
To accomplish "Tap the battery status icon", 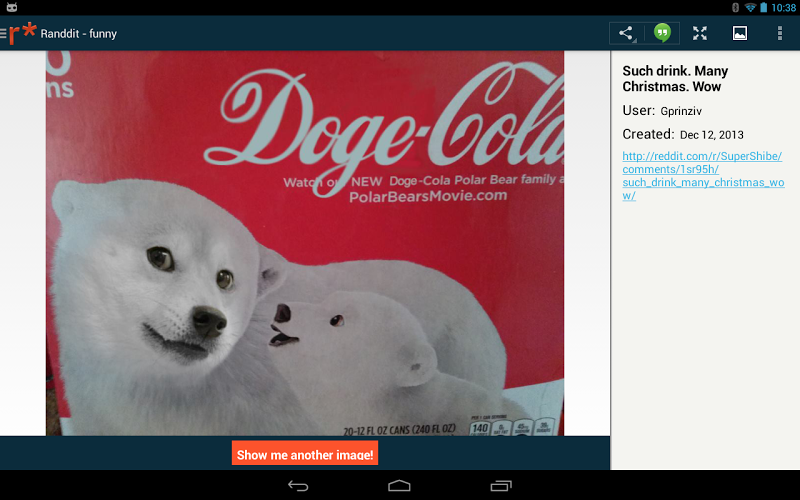I will (764, 7).
